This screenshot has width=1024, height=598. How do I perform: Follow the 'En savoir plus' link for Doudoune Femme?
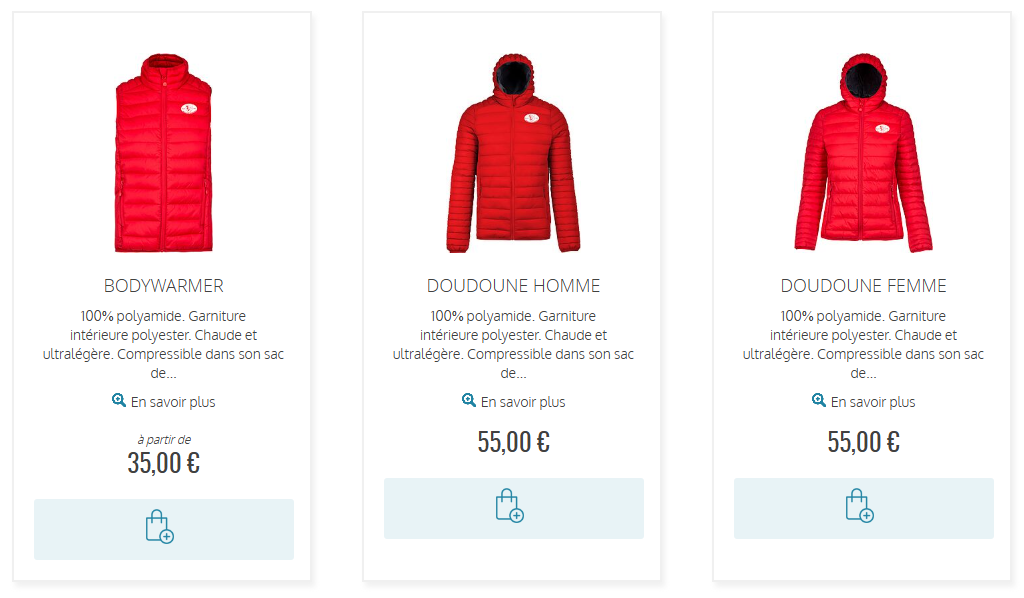873,402
